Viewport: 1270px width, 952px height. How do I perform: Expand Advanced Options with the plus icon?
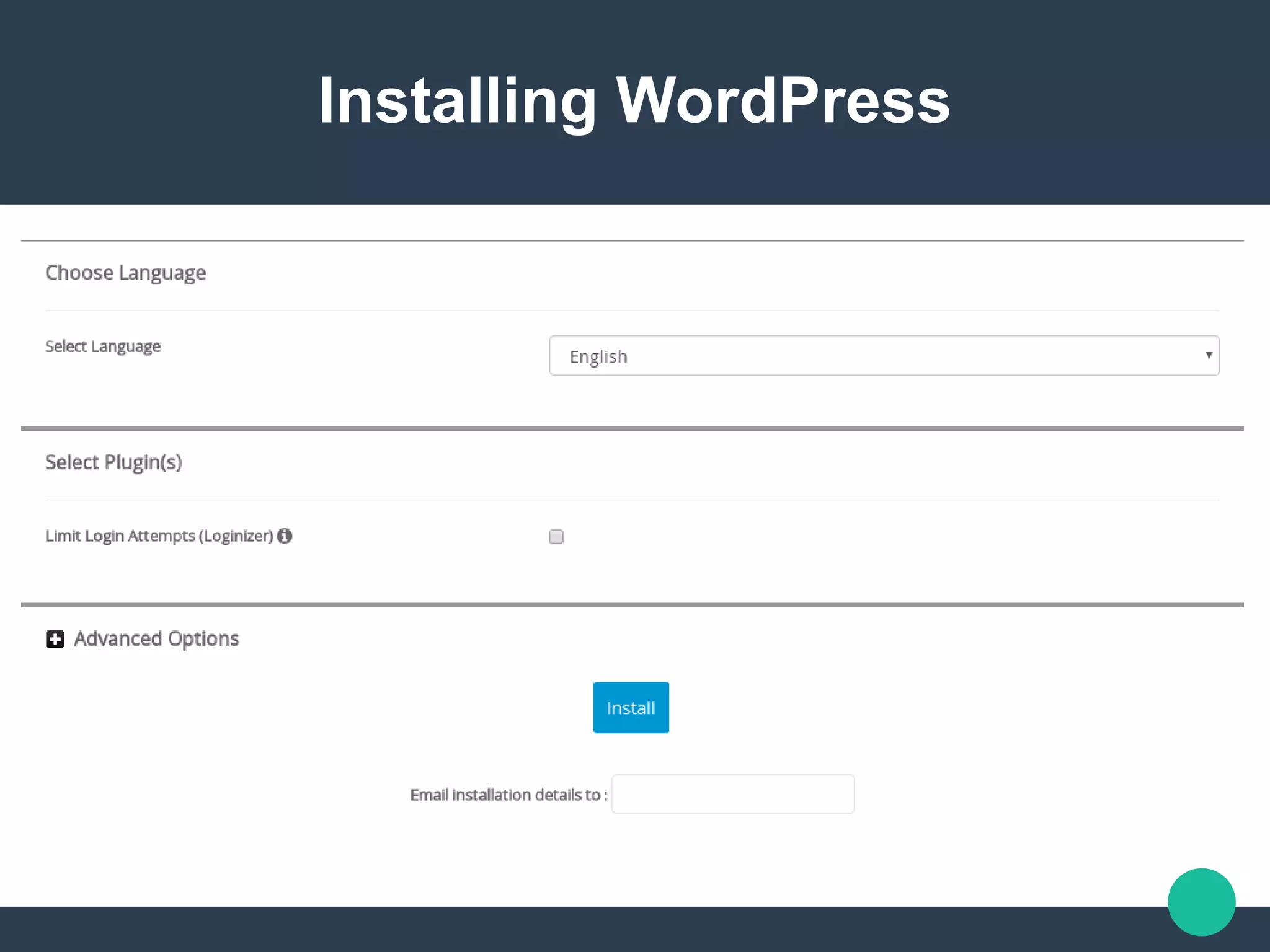click(x=55, y=639)
